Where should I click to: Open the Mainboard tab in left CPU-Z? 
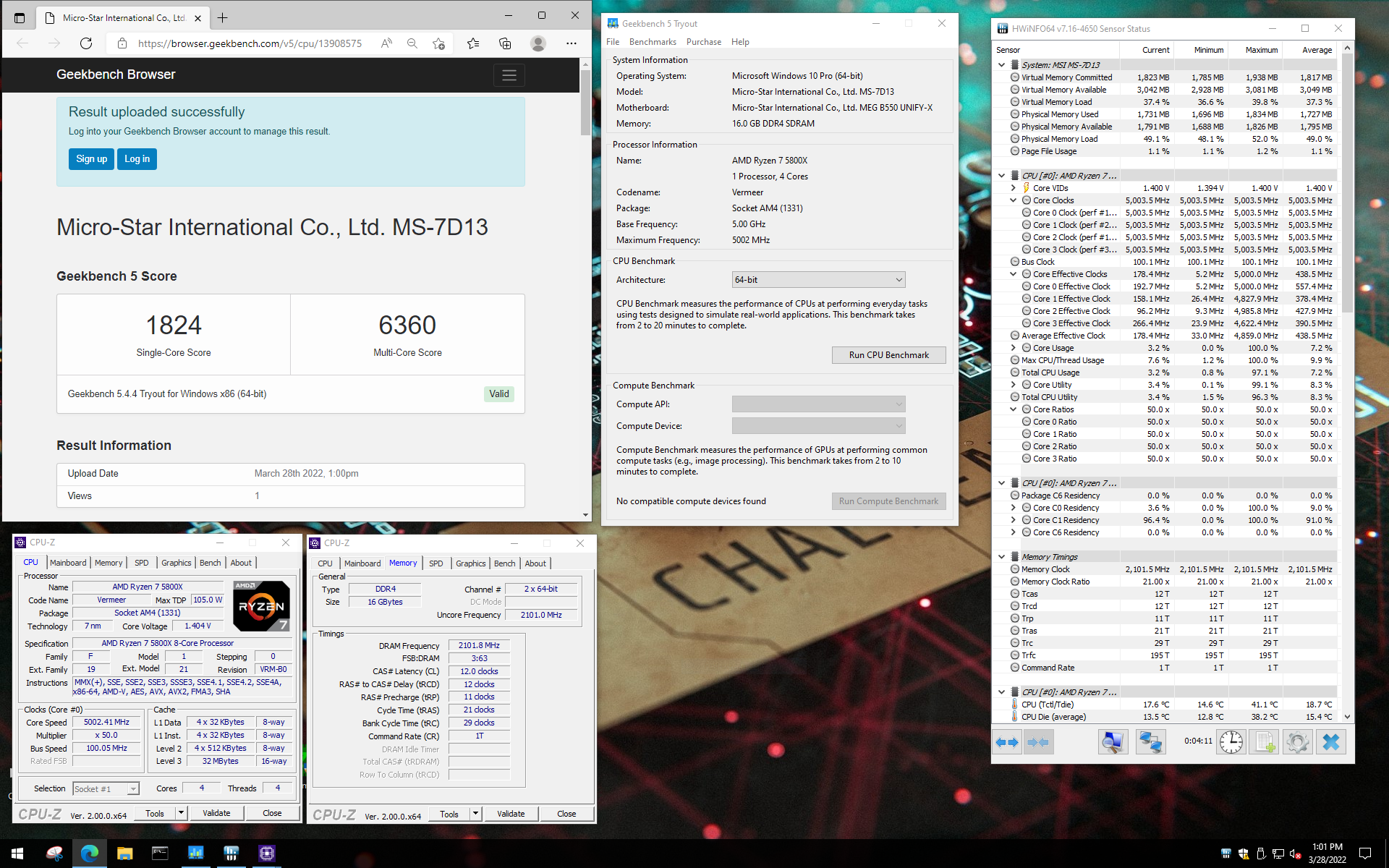click(68, 563)
